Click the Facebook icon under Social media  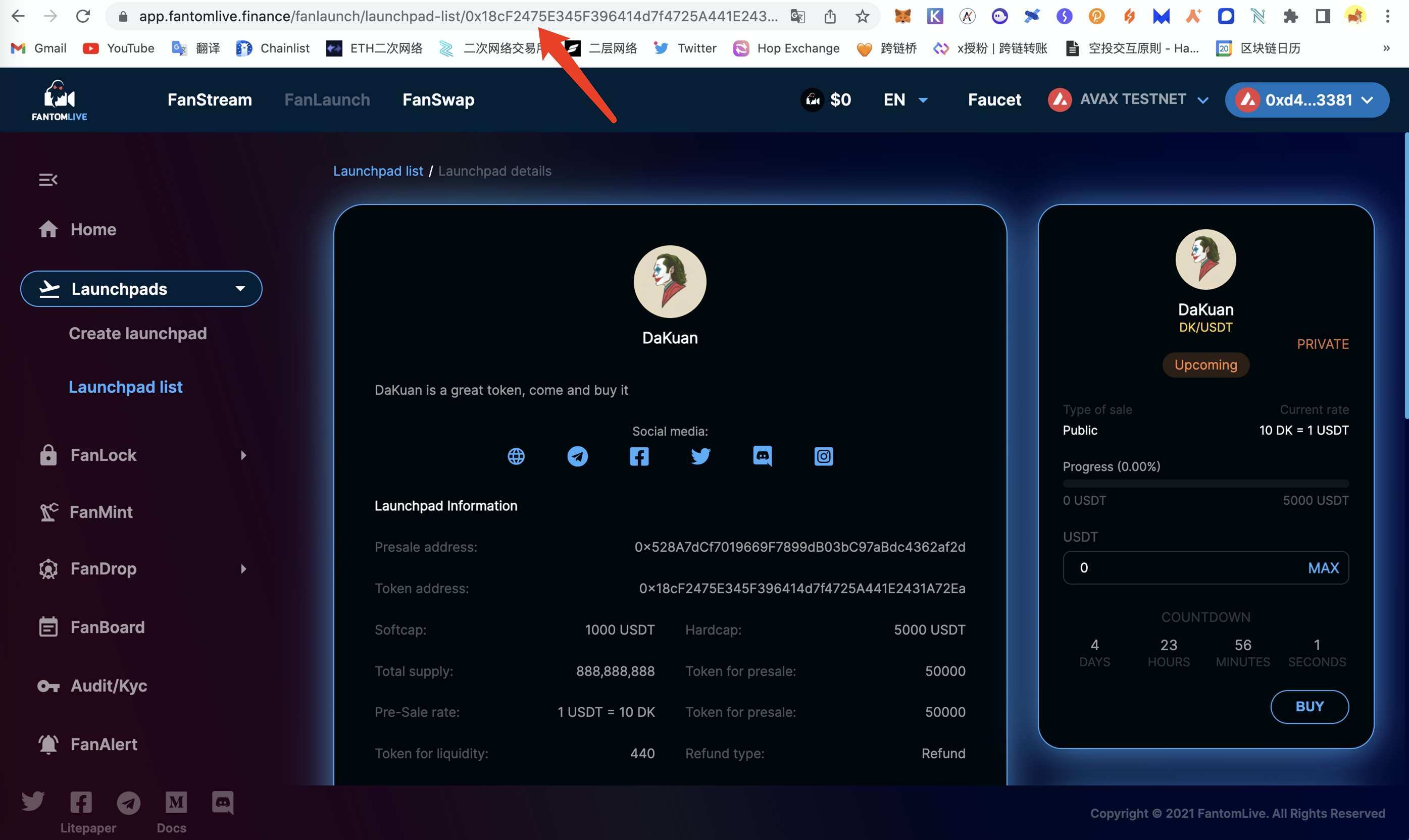[639, 456]
